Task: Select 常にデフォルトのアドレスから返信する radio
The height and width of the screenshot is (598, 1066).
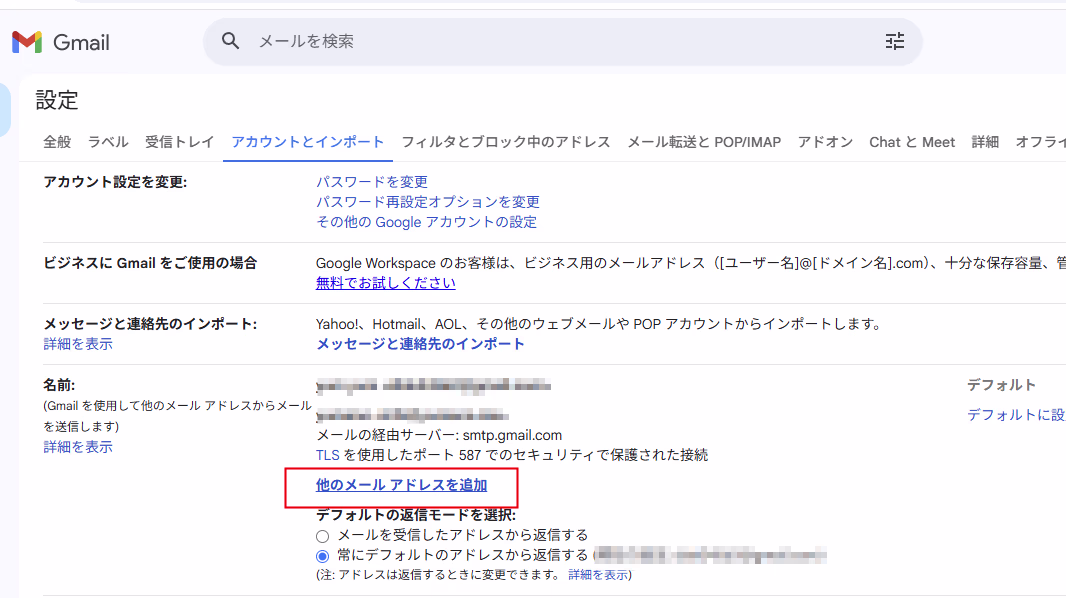Action: pyautogui.click(x=322, y=556)
